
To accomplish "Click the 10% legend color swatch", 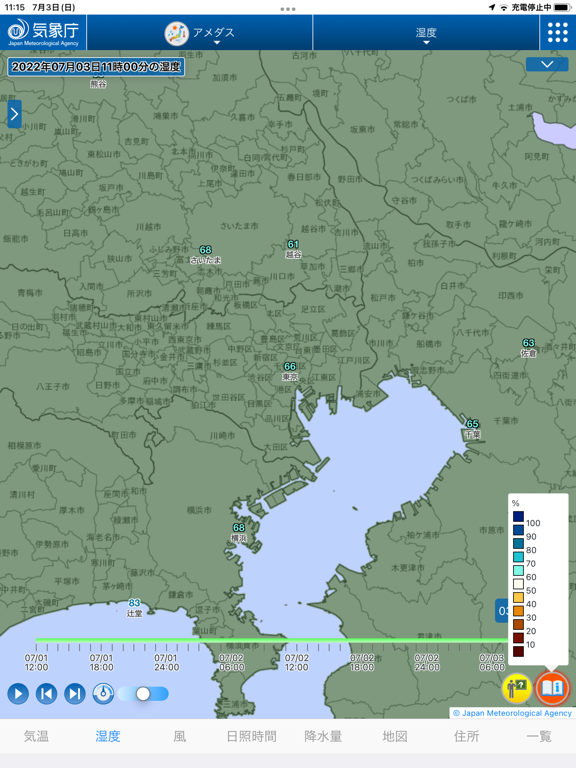I will (x=518, y=638).
